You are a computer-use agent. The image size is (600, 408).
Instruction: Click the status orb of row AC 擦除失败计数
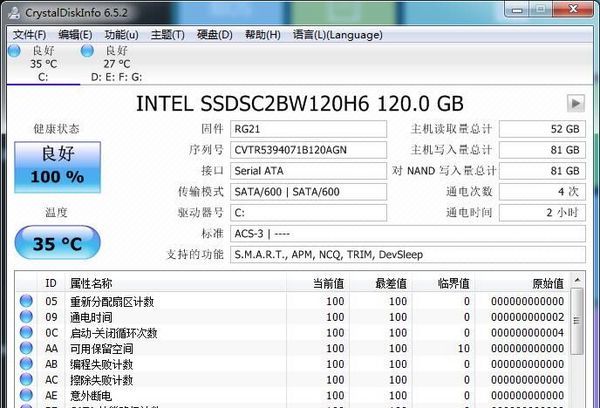click(26, 380)
